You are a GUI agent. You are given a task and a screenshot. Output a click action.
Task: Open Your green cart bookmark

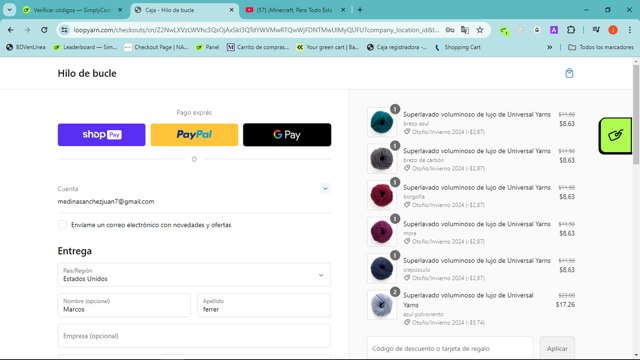328,47
